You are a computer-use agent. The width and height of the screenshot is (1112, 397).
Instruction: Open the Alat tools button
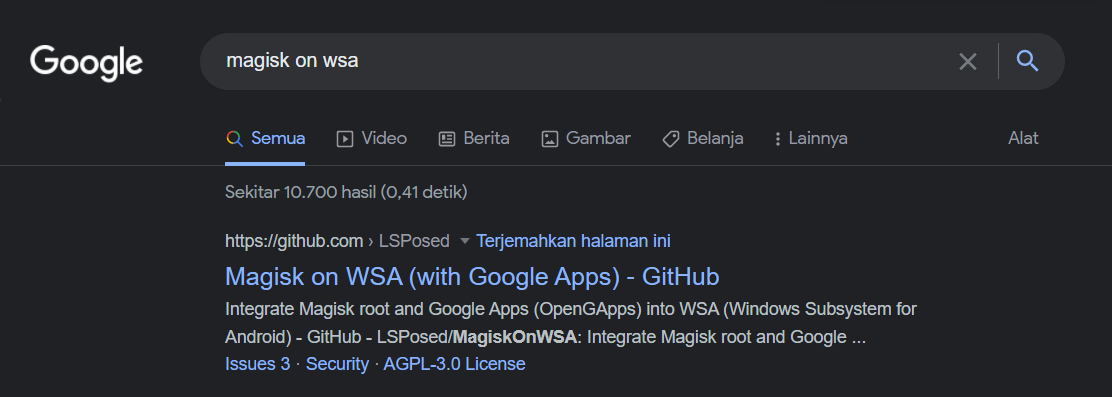coord(1023,138)
